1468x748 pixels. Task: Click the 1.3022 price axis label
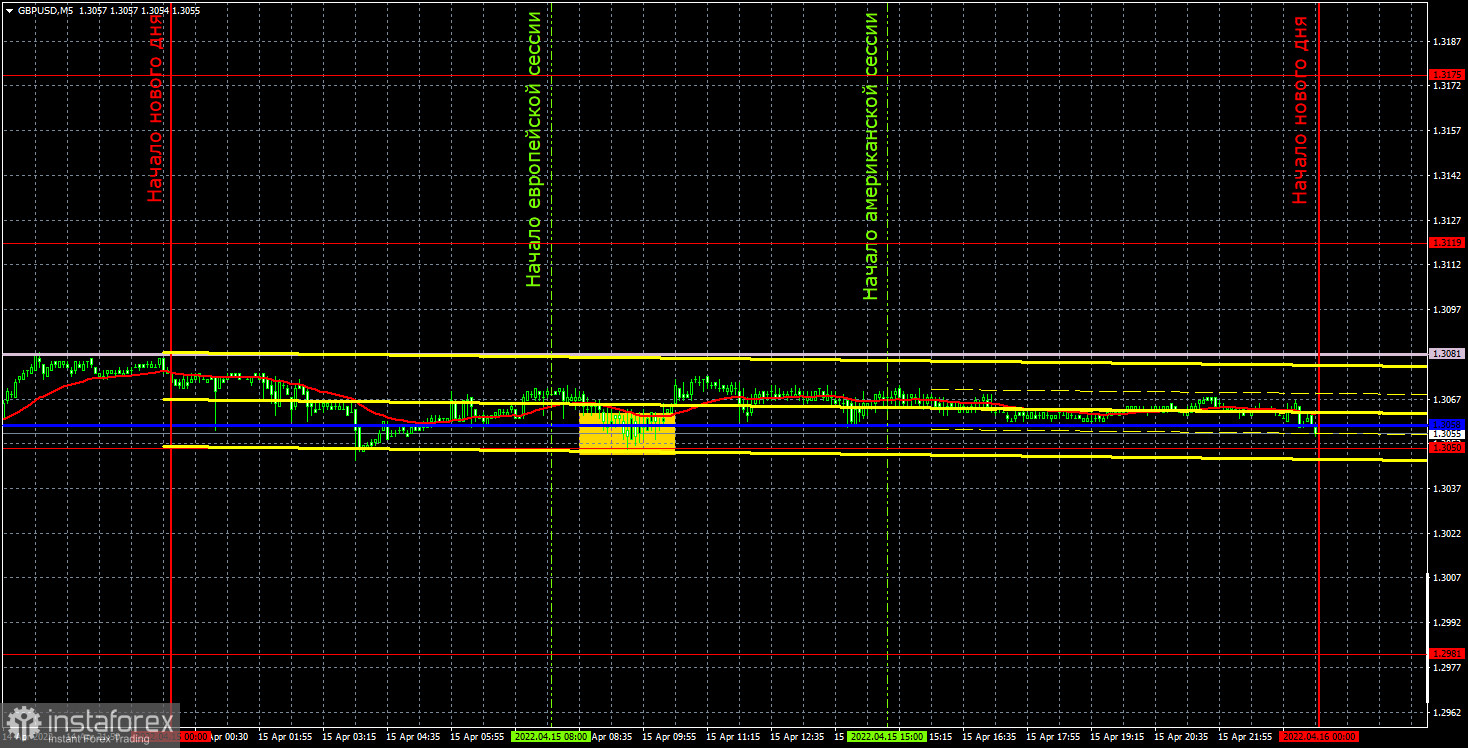point(1447,533)
